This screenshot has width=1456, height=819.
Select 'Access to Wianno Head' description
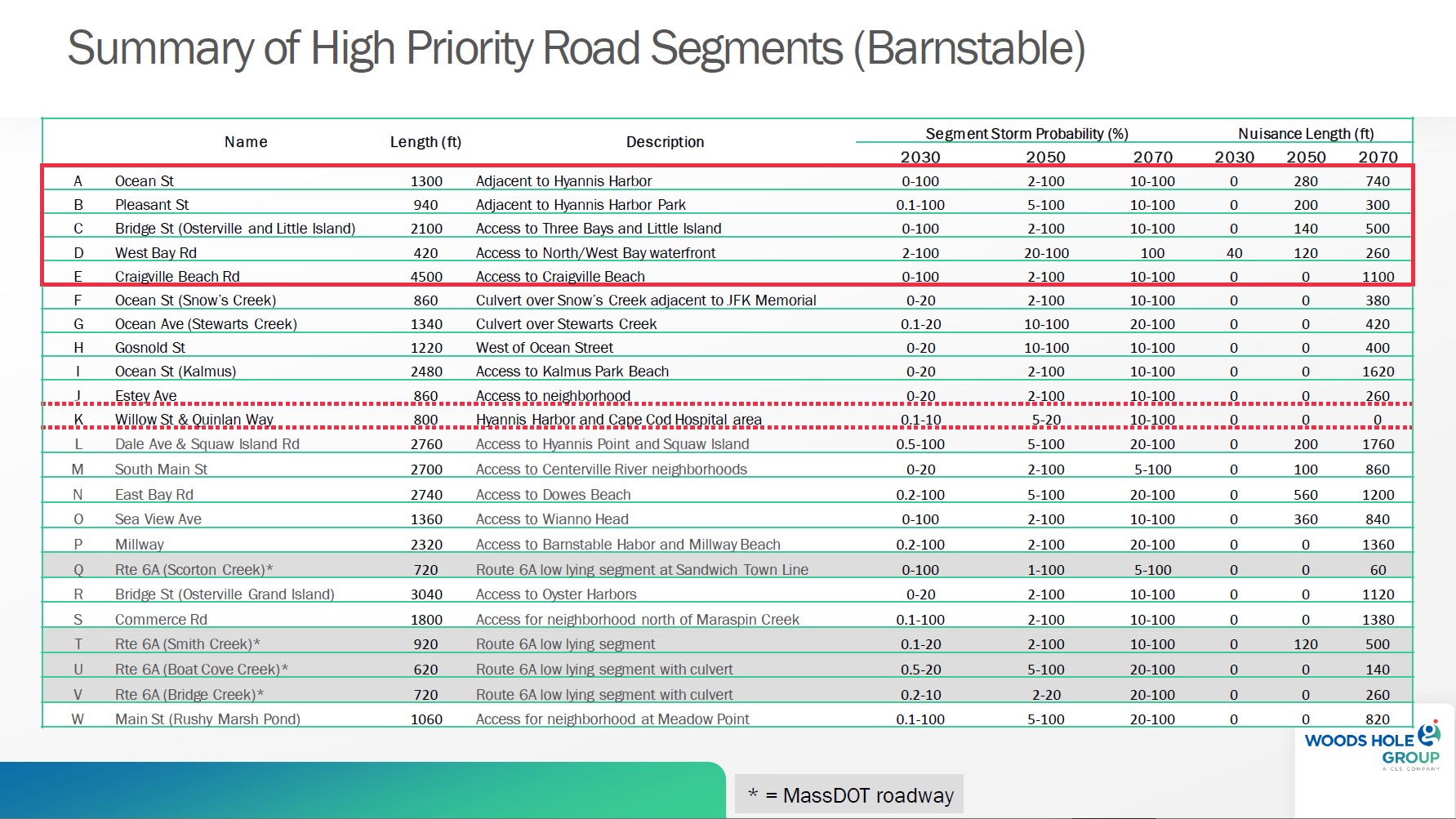coord(552,519)
